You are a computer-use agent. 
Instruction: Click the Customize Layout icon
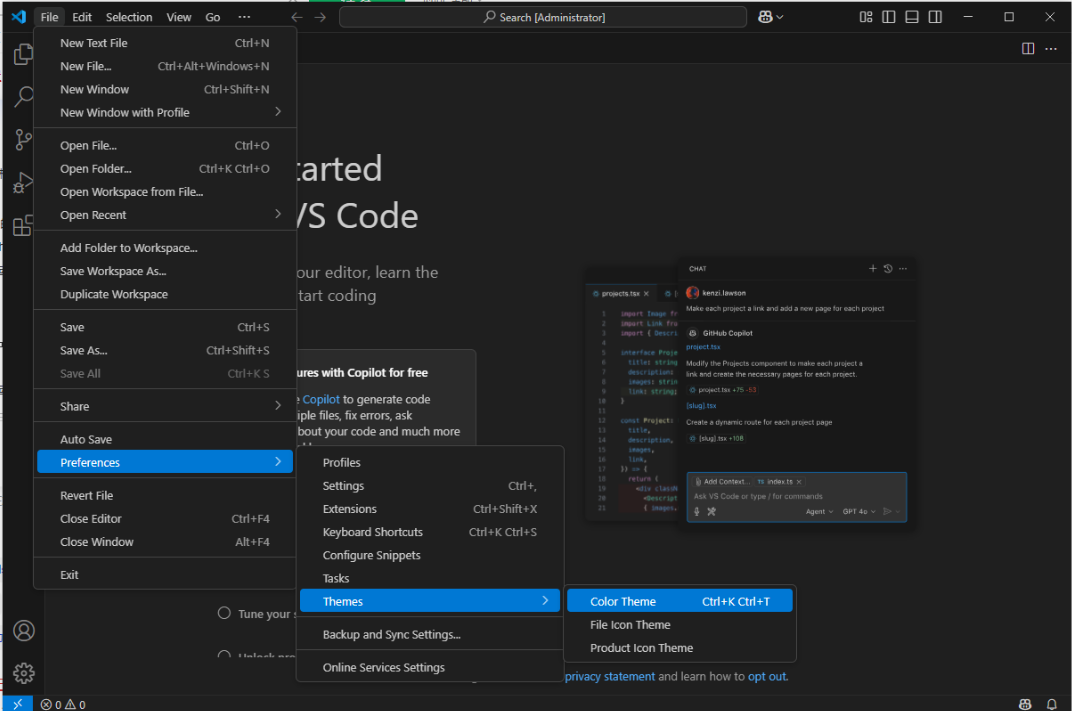click(x=866, y=17)
